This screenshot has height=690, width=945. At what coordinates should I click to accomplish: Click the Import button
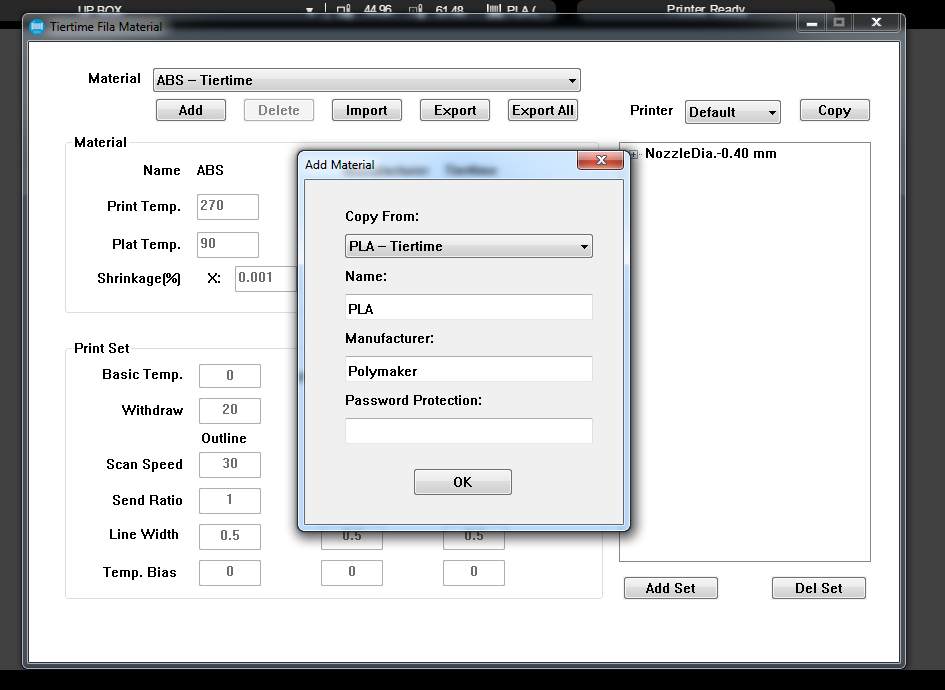coord(366,110)
